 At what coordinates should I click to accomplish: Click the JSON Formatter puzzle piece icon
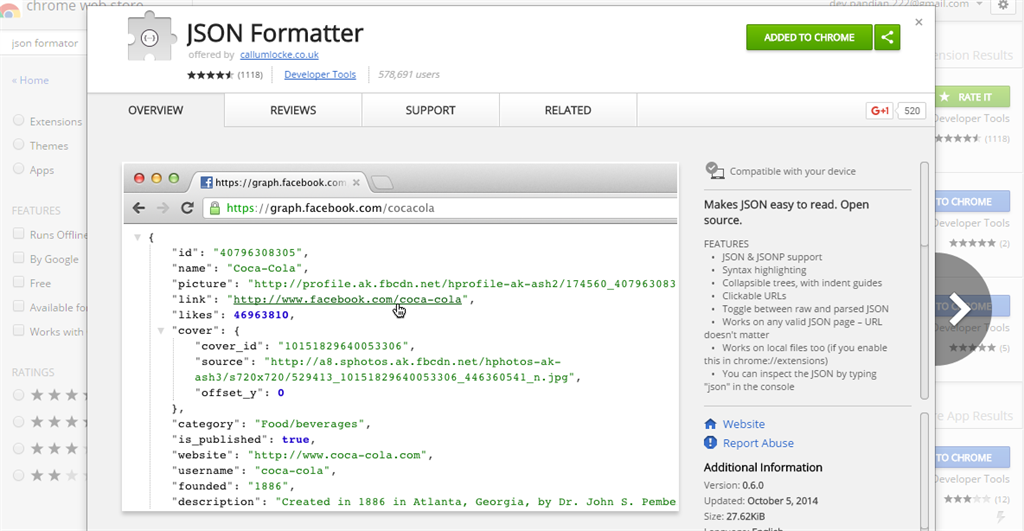(152, 37)
